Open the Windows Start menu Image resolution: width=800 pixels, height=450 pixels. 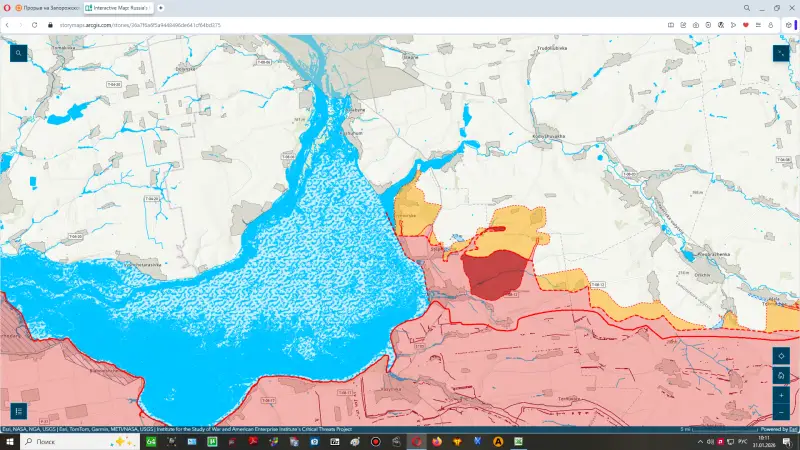8,441
